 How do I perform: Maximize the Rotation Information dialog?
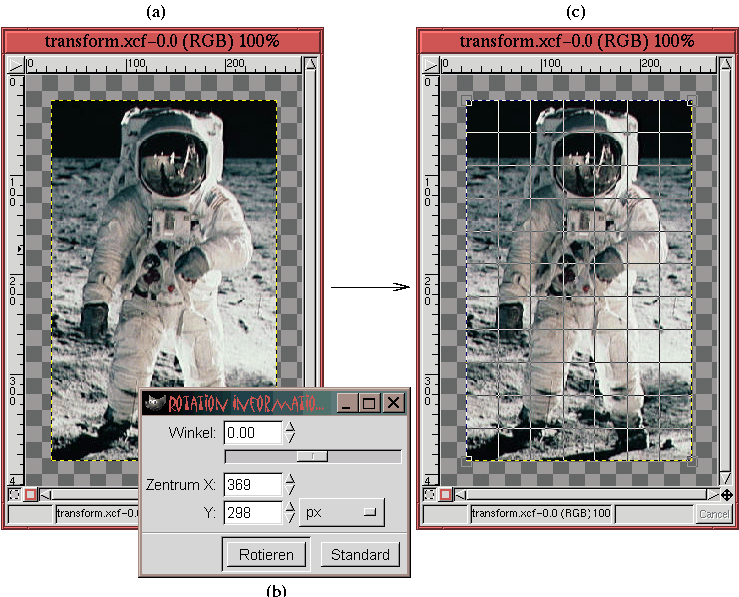click(x=369, y=403)
